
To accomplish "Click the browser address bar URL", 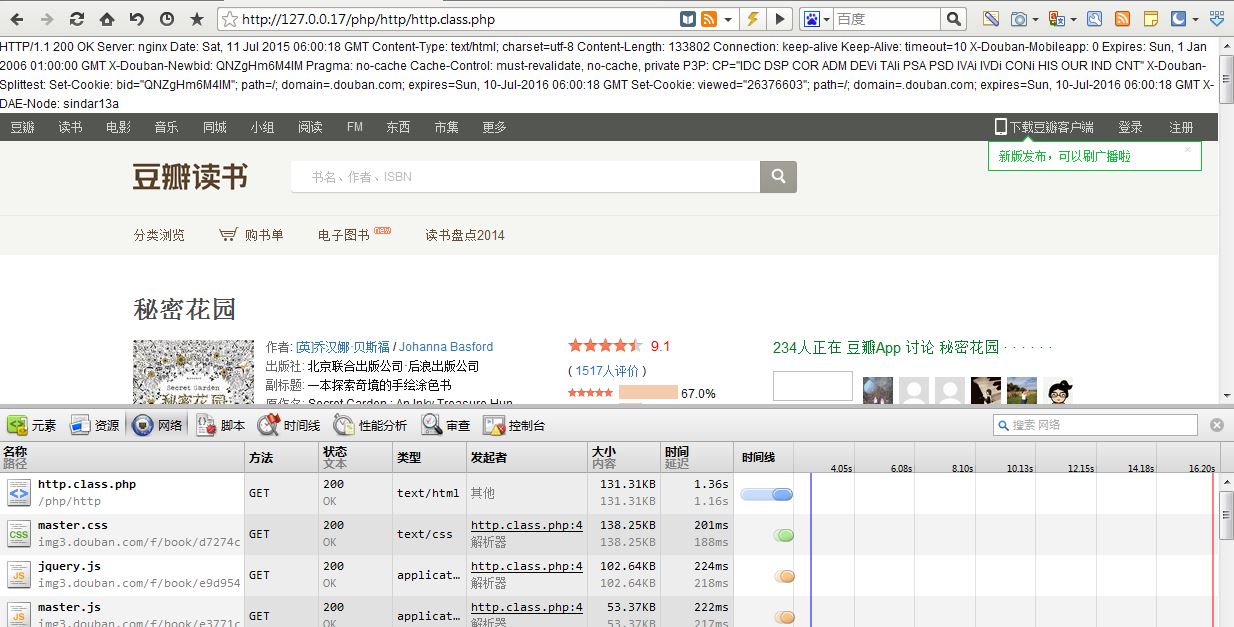I will coord(368,19).
